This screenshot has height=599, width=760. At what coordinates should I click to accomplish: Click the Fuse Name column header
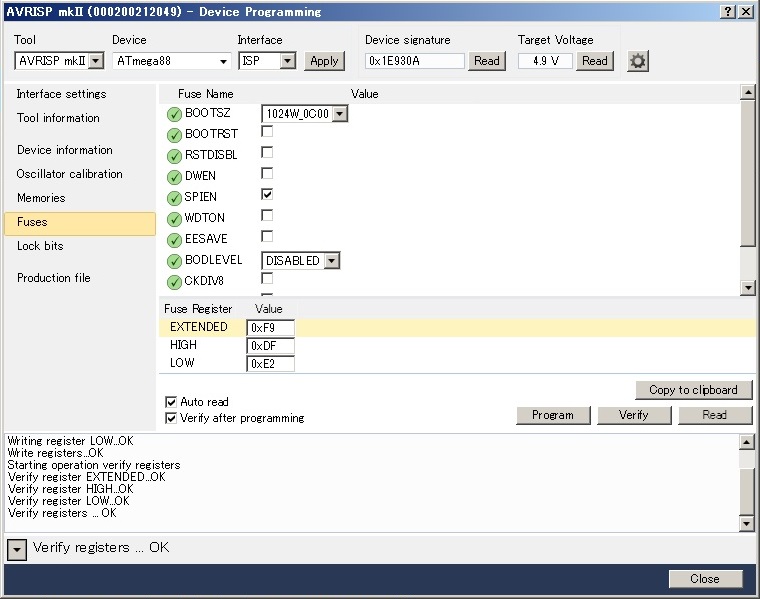206,94
